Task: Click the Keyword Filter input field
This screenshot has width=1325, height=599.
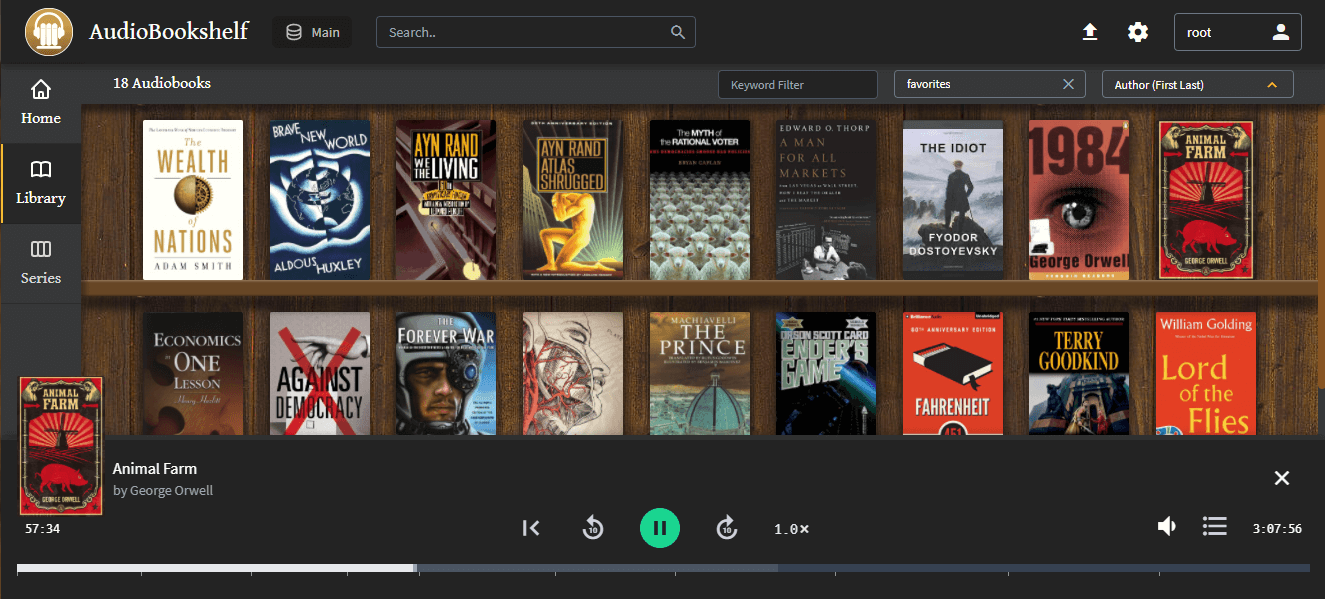Action: tap(797, 85)
